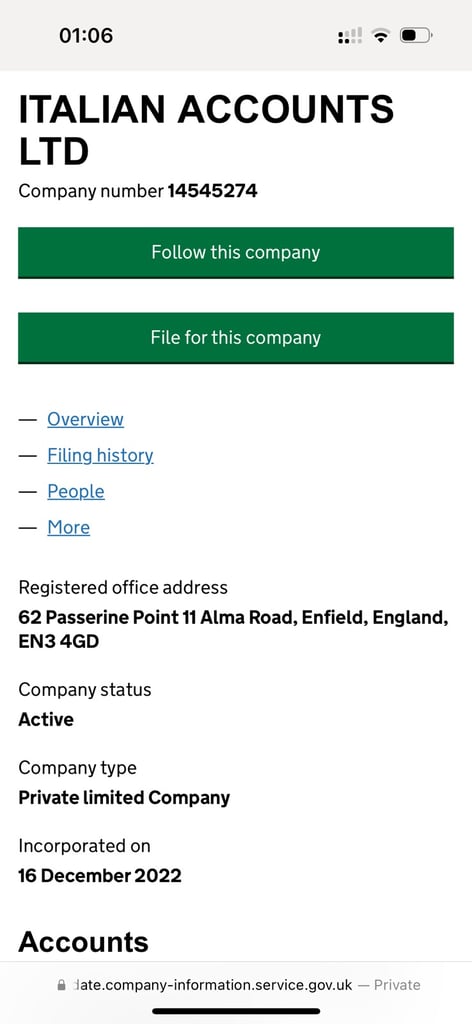The height and width of the screenshot is (1024, 472).
Task: Tap the Follow this company button
Action: tap(236, 253)
